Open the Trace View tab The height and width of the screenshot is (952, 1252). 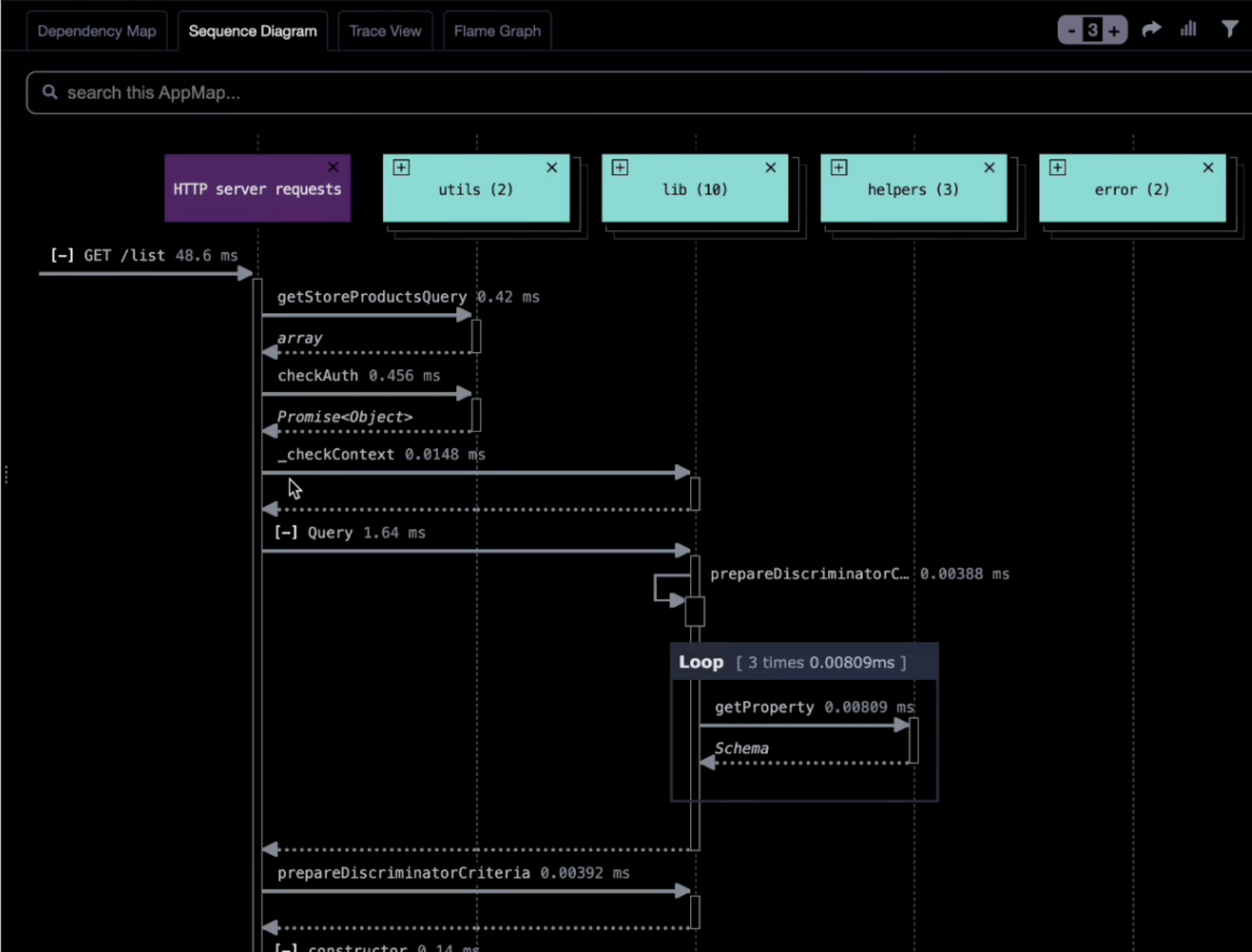coord(385,31)
